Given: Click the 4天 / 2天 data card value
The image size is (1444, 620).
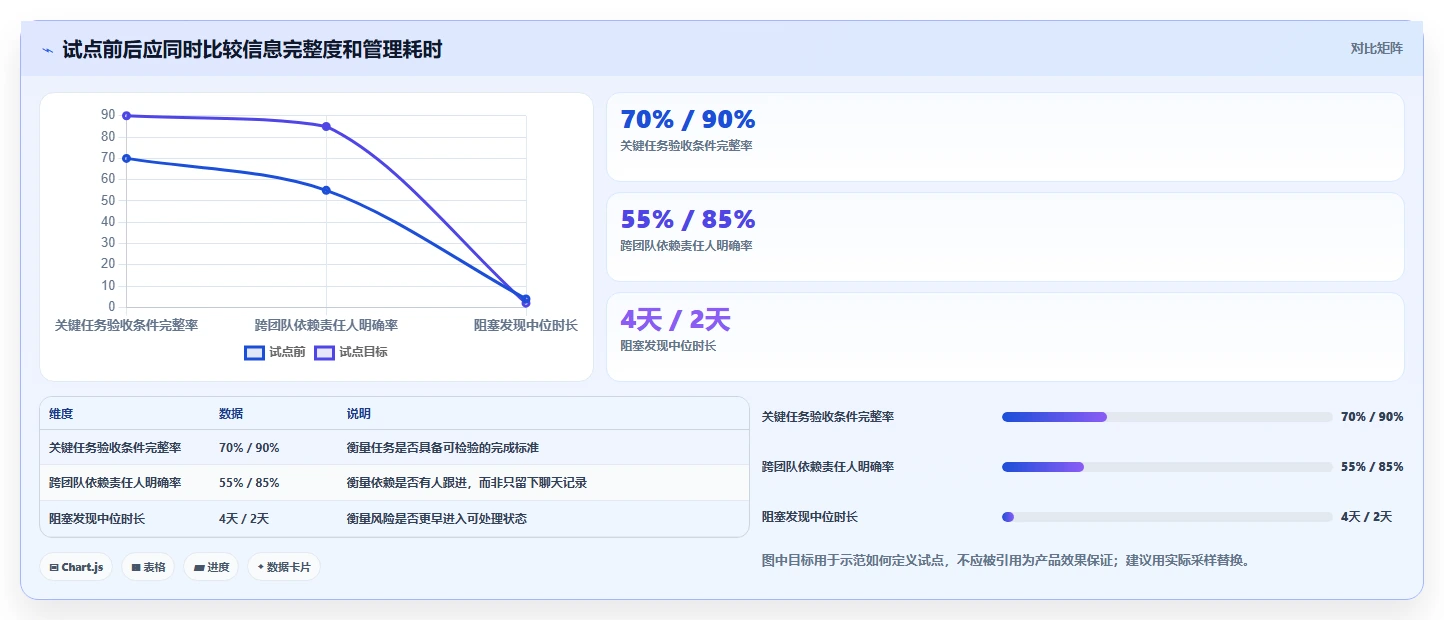Looking at the screenshot, I should click(676, 320).
